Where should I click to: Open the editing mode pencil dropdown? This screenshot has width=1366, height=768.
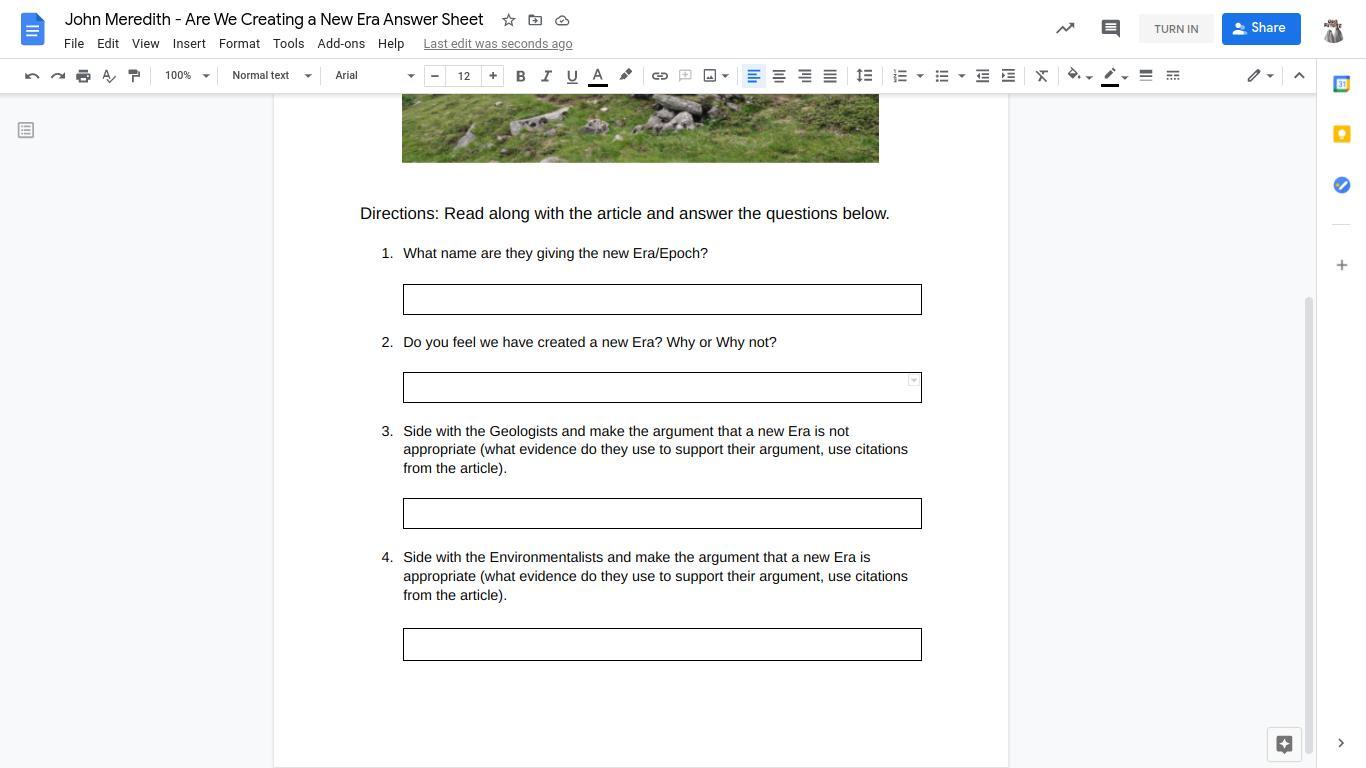pyautogui.click(x=1260, y=76)
